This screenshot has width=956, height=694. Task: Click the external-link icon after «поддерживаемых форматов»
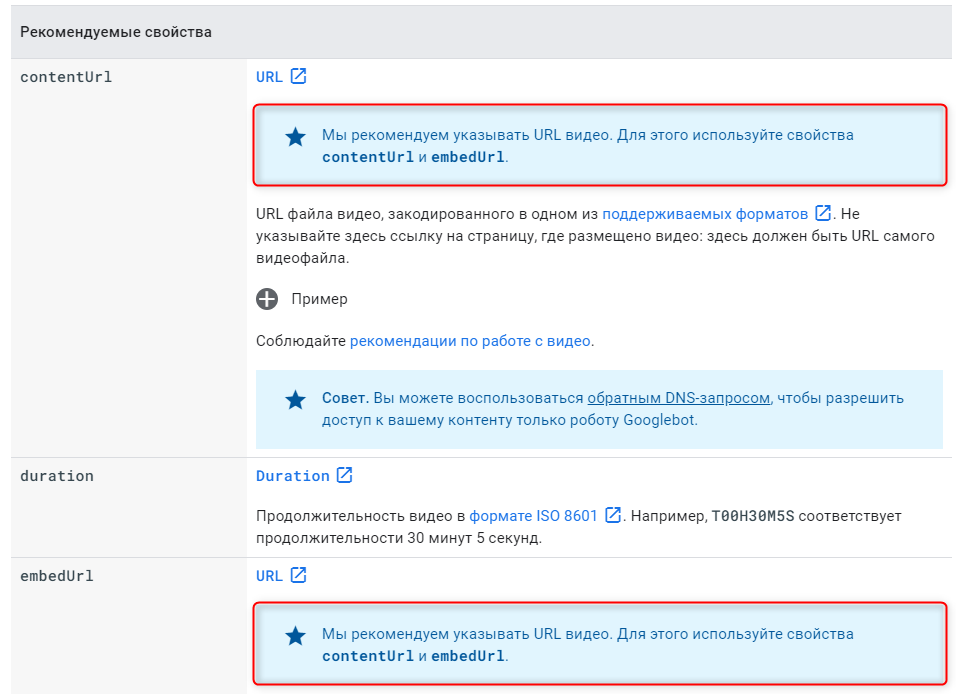click(823, 213)
